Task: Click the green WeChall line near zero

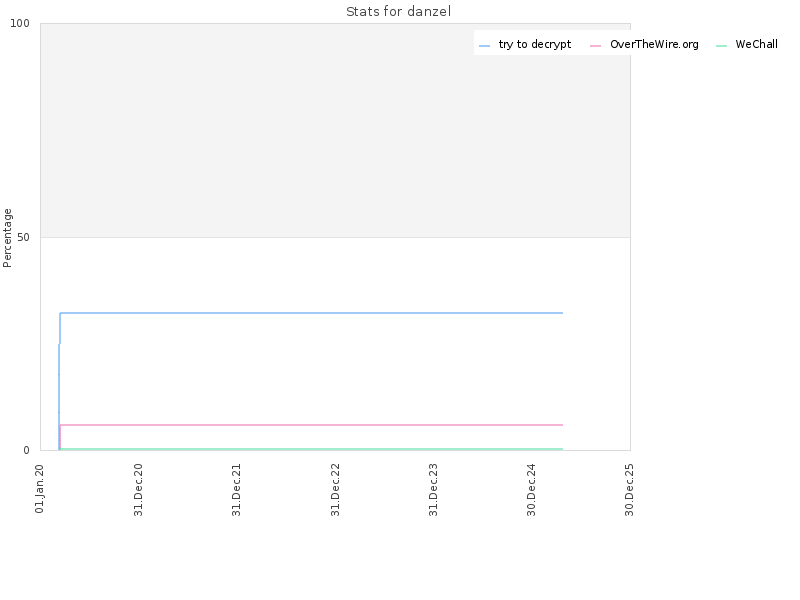Action: pyautogui.click(x=311, y=449)
